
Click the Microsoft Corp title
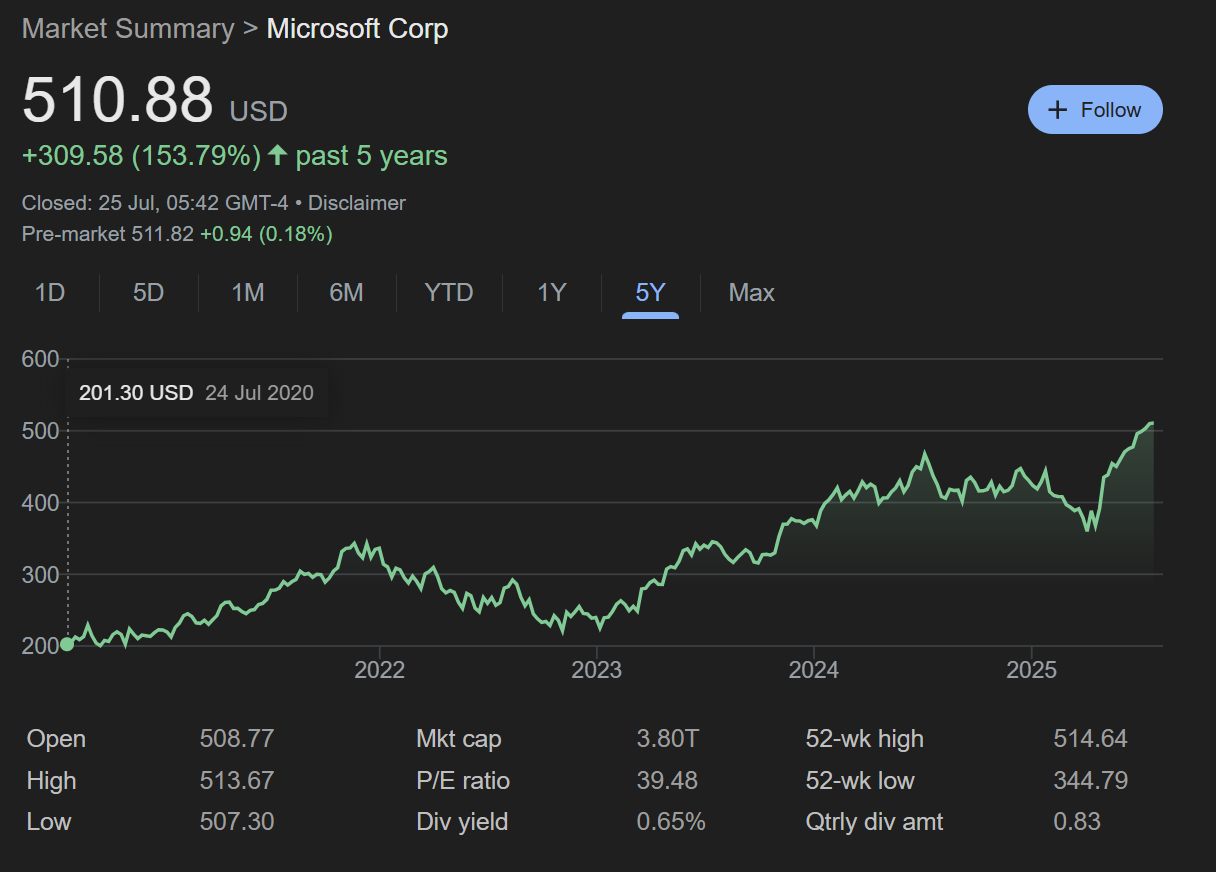click(357, 29)
